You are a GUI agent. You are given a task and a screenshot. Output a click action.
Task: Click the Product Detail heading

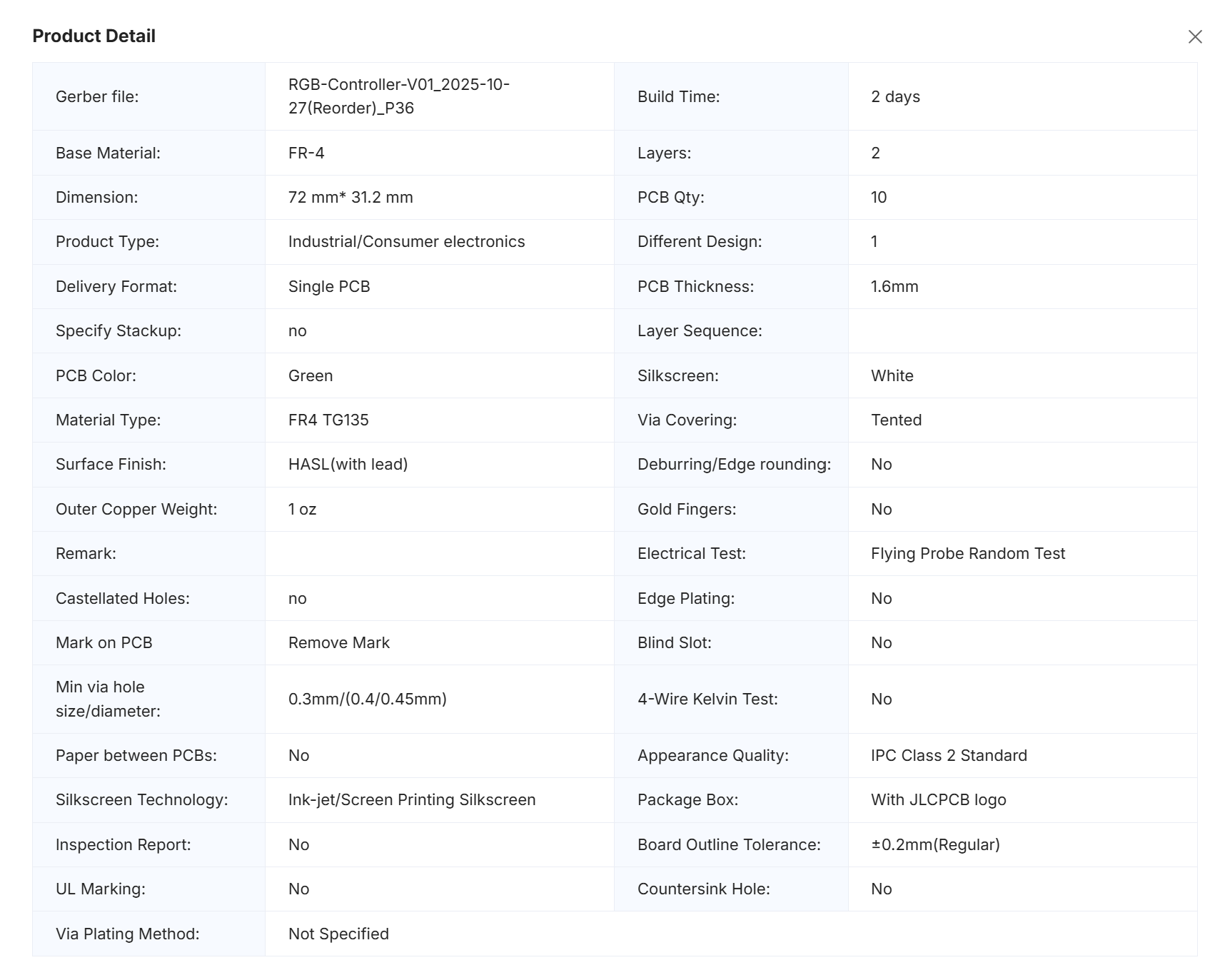(94, 36)
